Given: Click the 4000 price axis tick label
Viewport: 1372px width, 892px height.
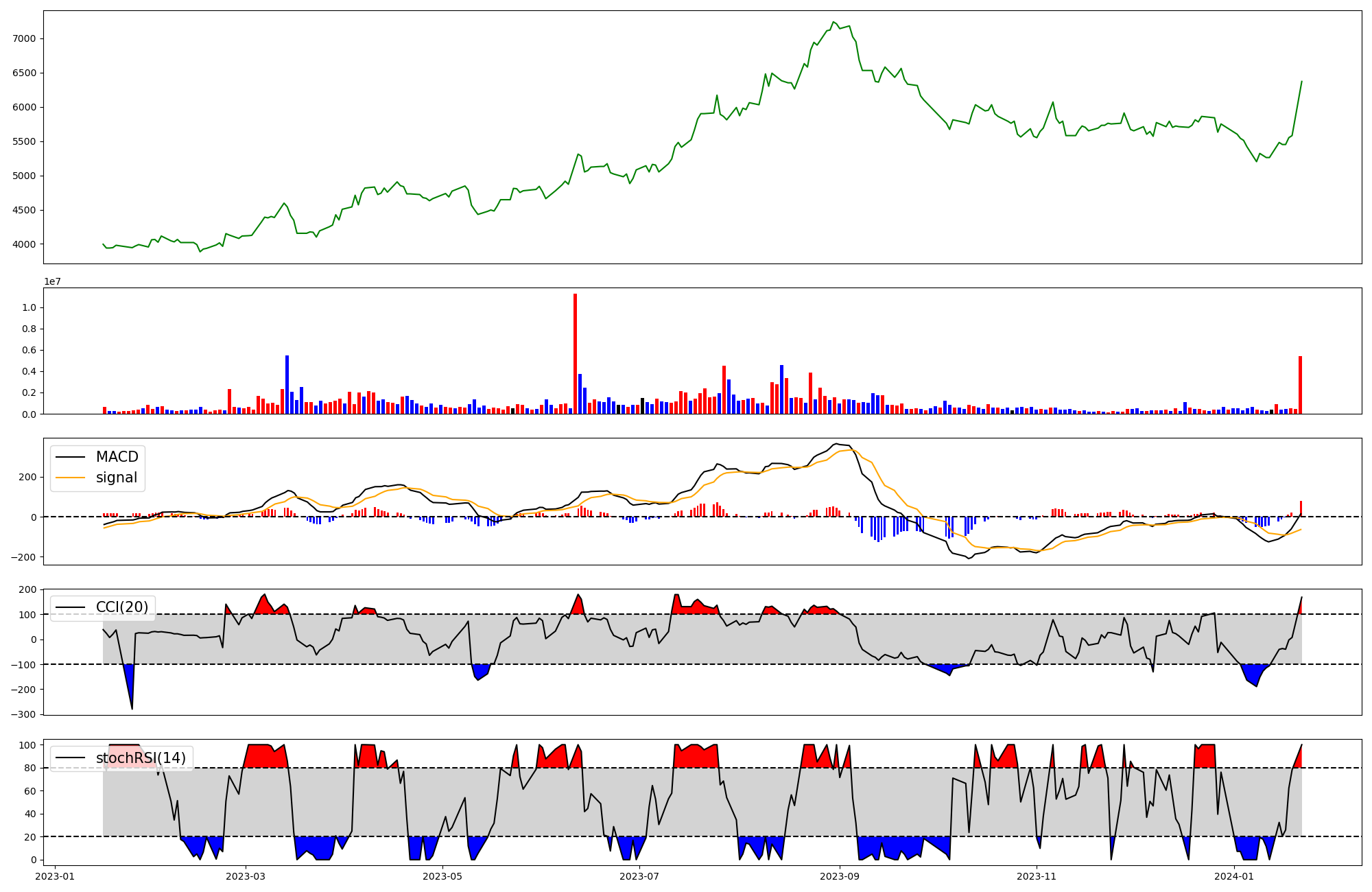Looking at the screenshot, I should click(24, 244).
